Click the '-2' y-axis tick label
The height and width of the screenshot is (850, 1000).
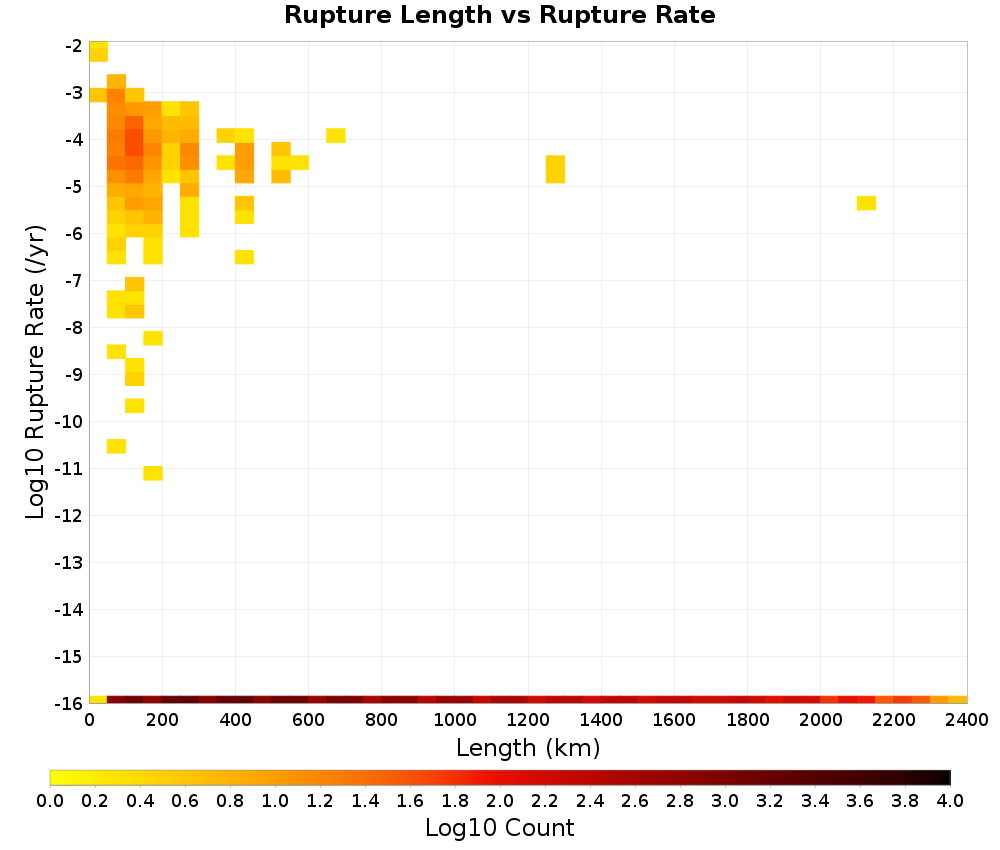[73, 46]
